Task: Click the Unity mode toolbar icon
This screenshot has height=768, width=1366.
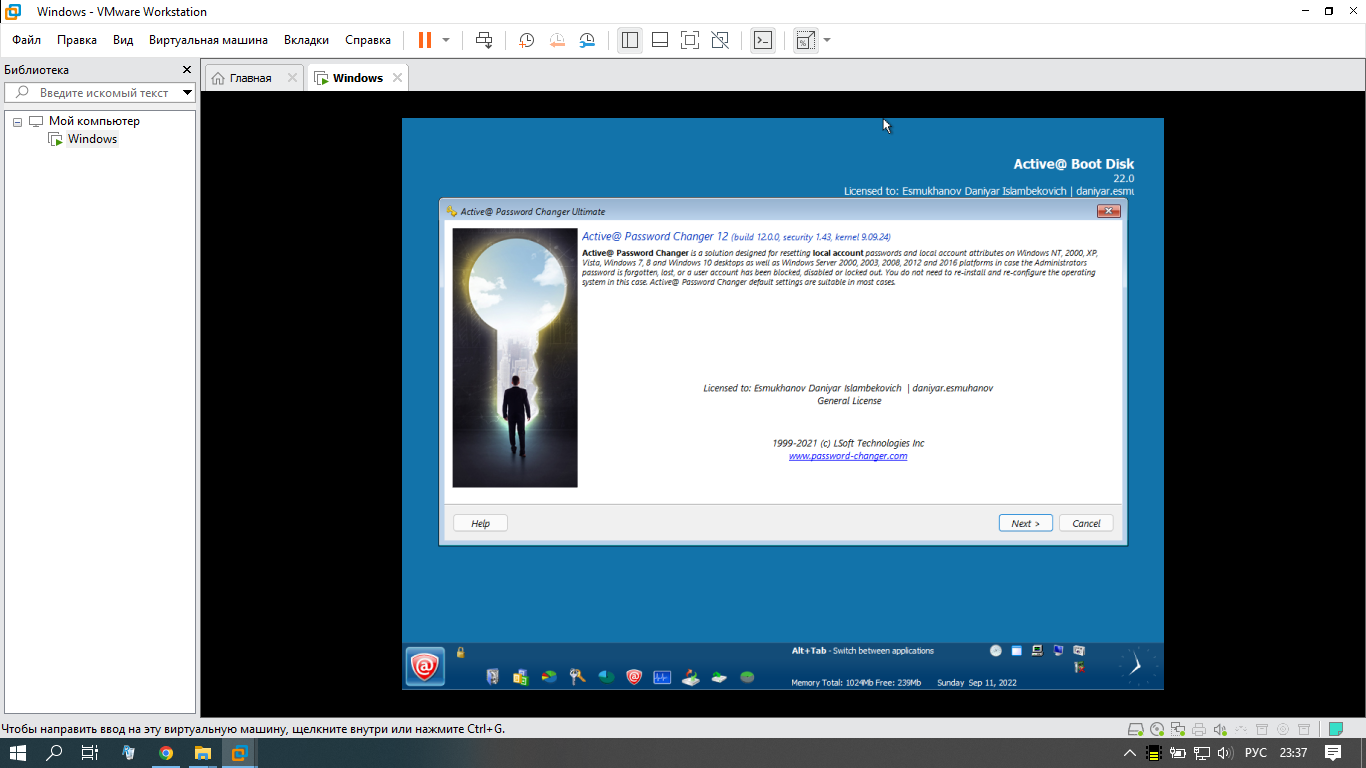Action: pyautogui.click(x=720, y=40)
